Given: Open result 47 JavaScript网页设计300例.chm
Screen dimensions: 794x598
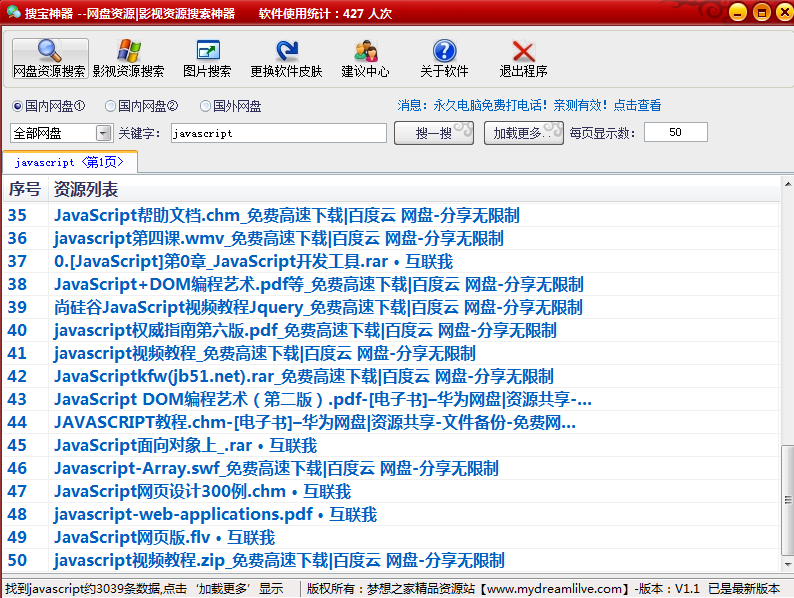Looking at the screenshot, I should [x=203, y=491].
